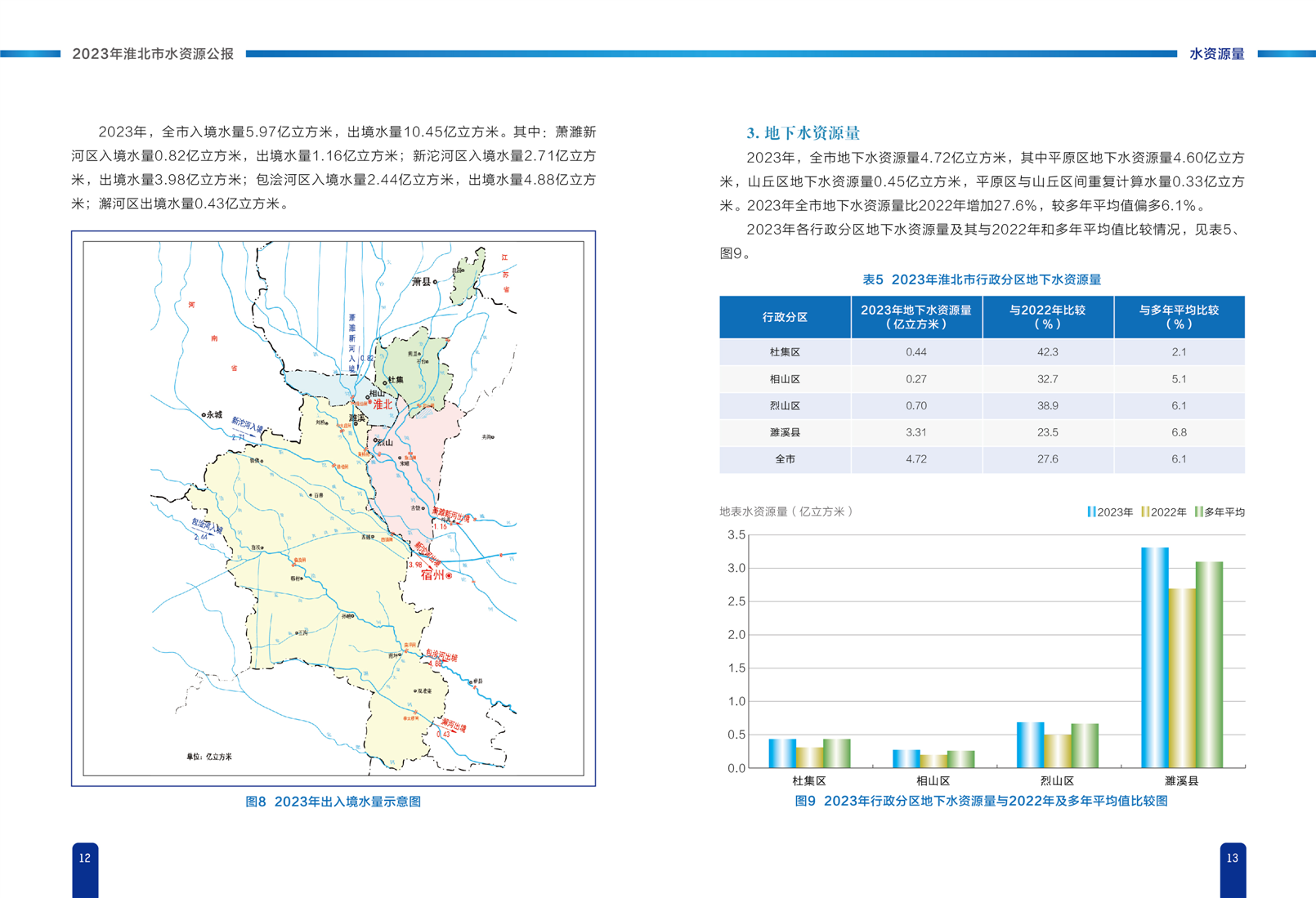Click the green multi-year average bar for 濉溪县
1316x898 pixels.
click(x=1209, y=665)
